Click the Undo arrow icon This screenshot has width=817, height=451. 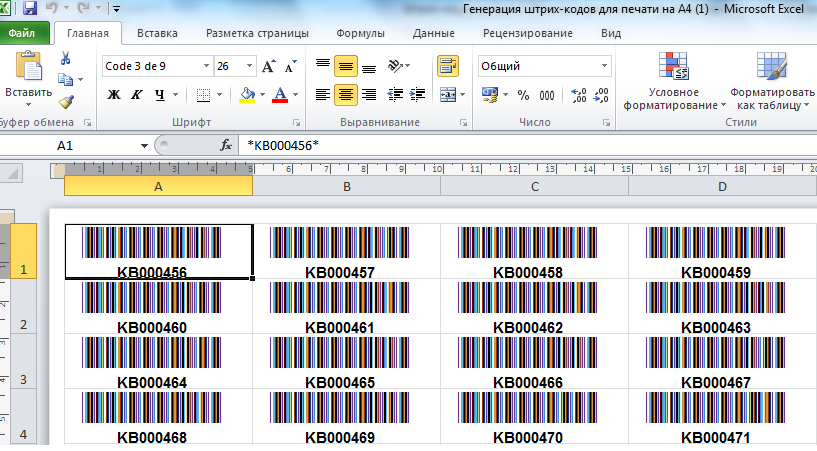click(x=52, y=7)
